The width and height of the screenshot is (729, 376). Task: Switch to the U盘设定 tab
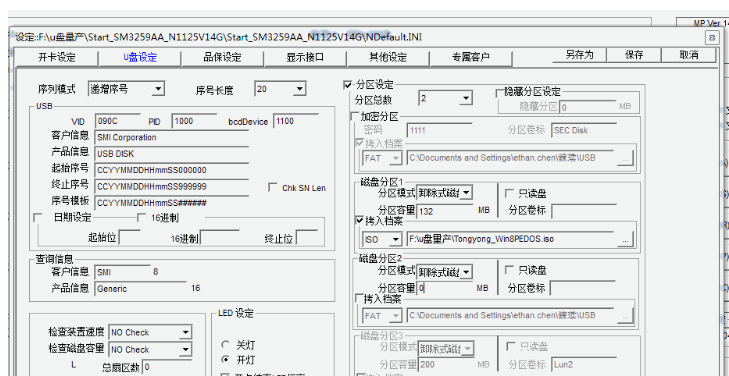click(139, 58)
